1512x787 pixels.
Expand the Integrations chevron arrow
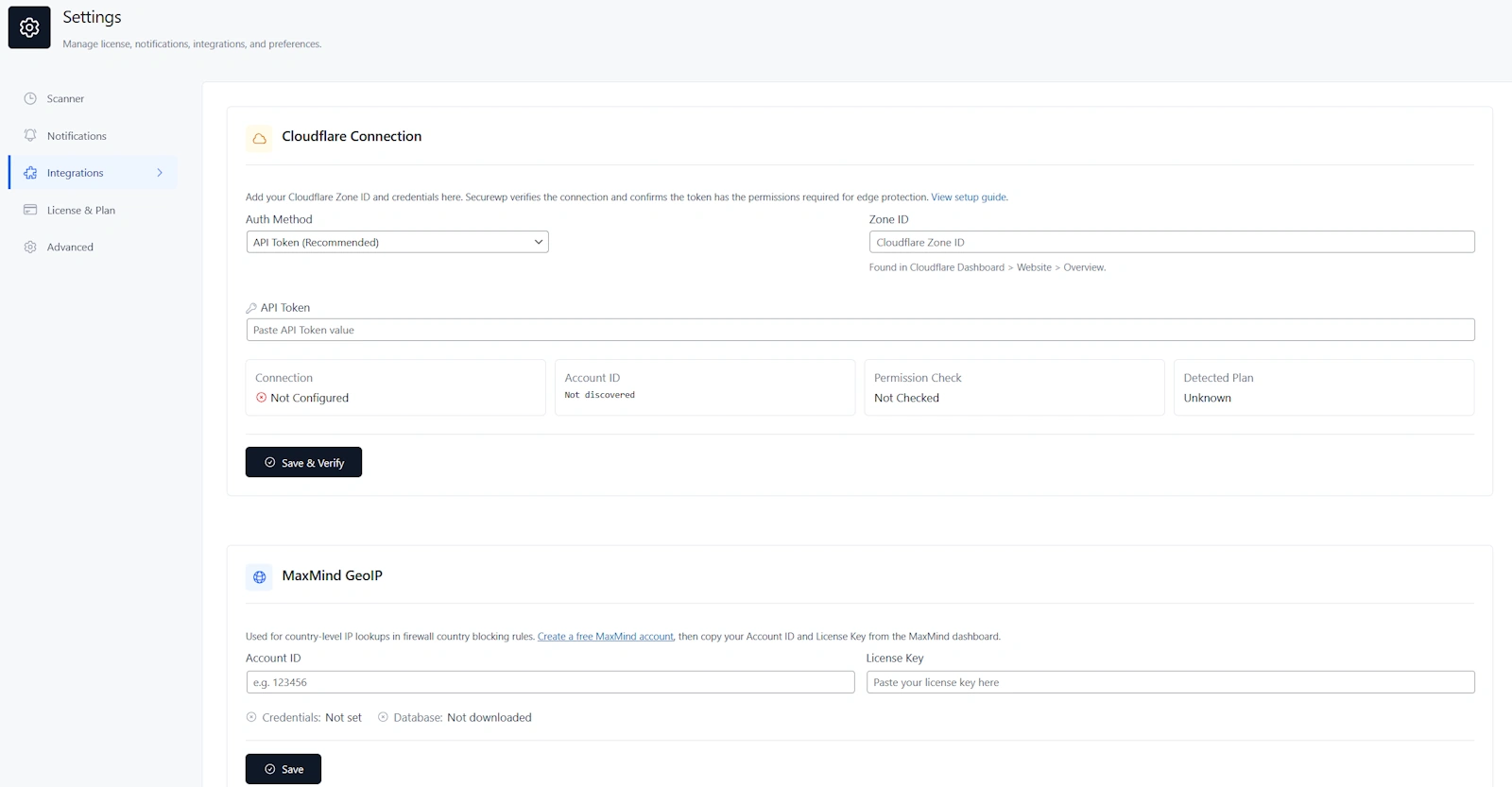click(160, 173)
